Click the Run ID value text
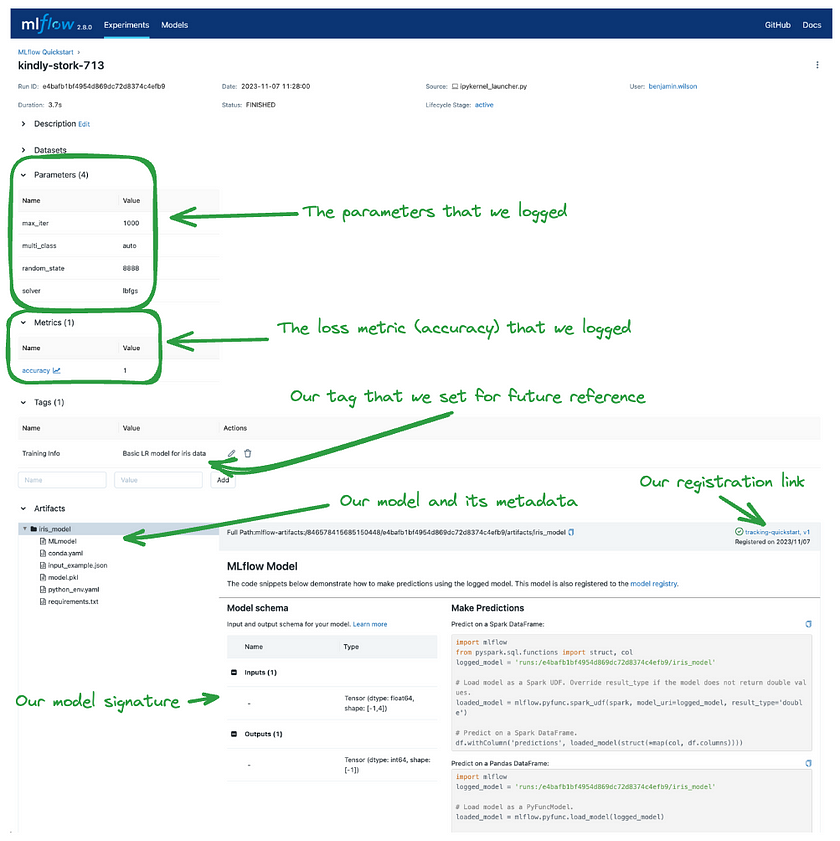The height and width of the screenshot is (841, 840). (x=104, y=86)
